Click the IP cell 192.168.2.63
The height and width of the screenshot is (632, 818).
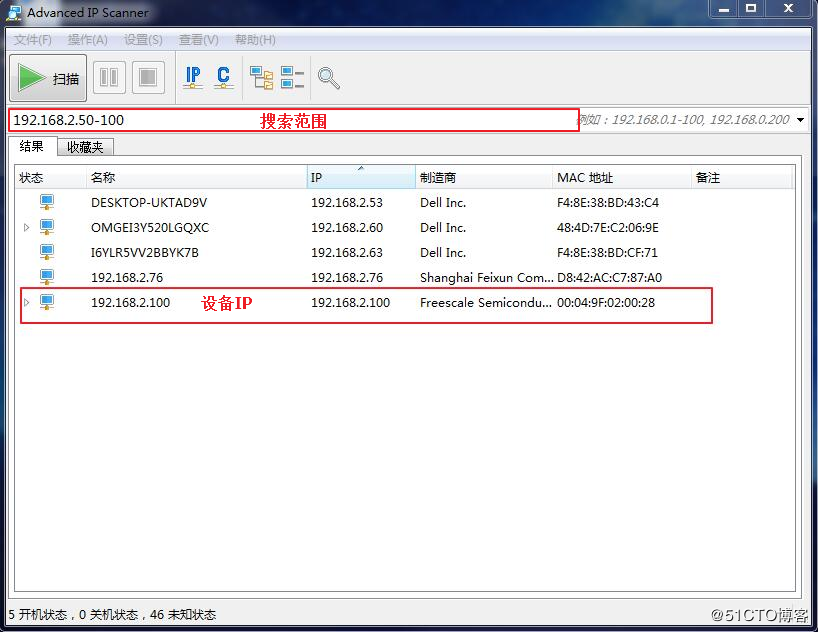coord(347,253)
